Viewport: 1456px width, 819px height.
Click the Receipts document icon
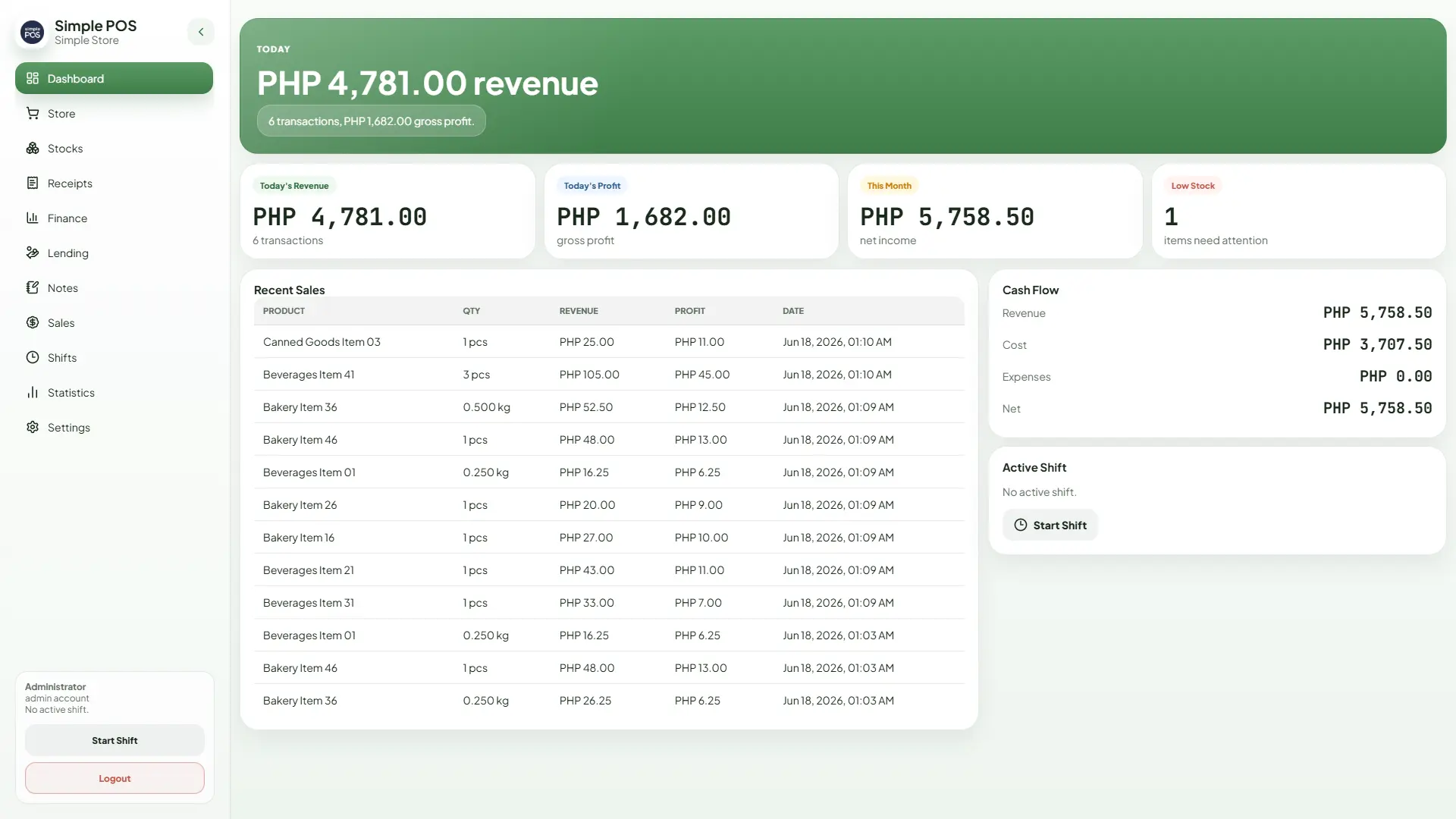[x=33, y=183]
